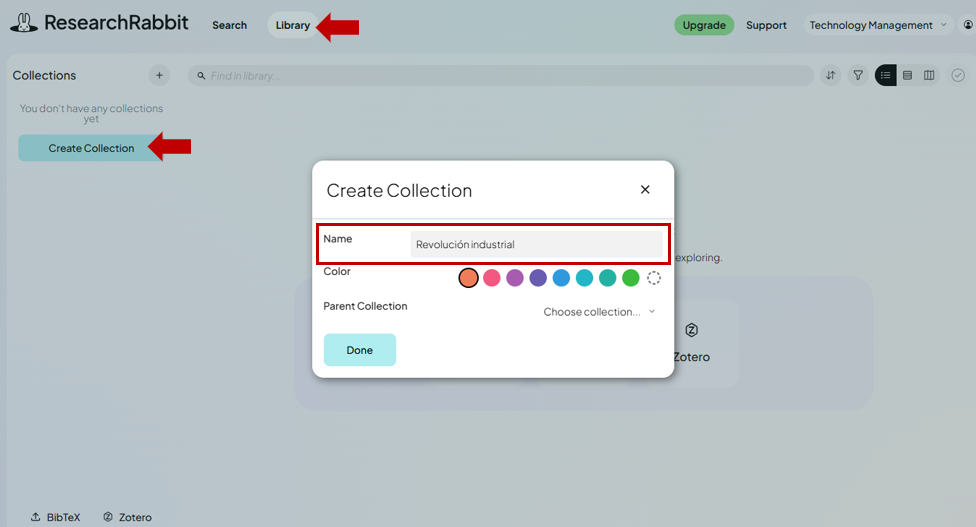Click the plus icon beside Collections

(159, 75)
